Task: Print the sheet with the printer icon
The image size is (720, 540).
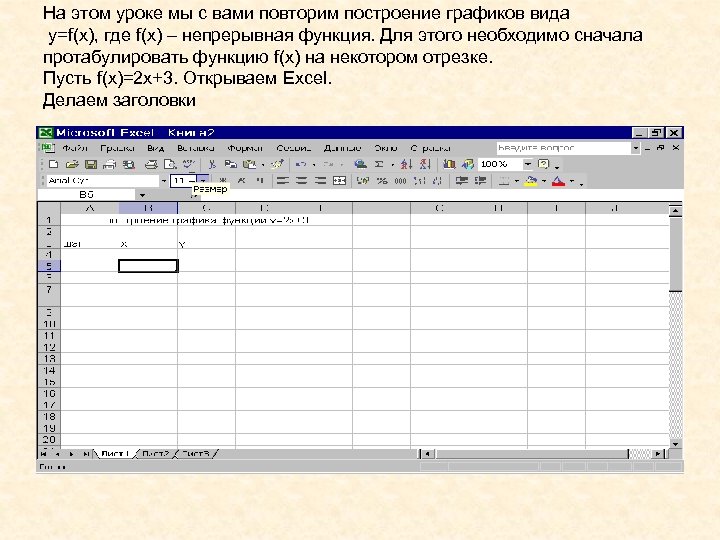Action: (x=151, y=164)
